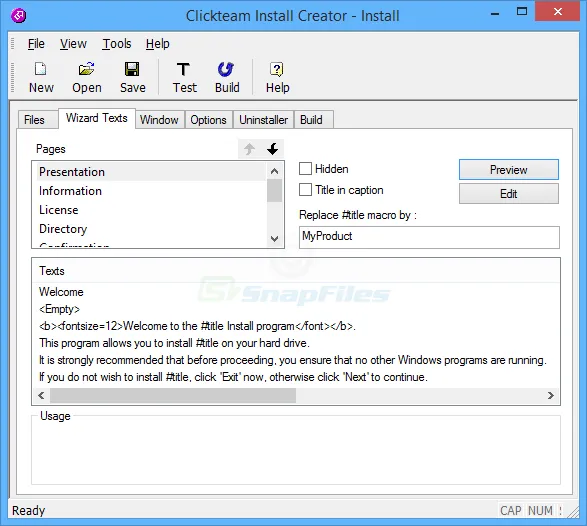Select the 'It is strongly recommended' line
This screenshot has height=526, width=587.
293,360
